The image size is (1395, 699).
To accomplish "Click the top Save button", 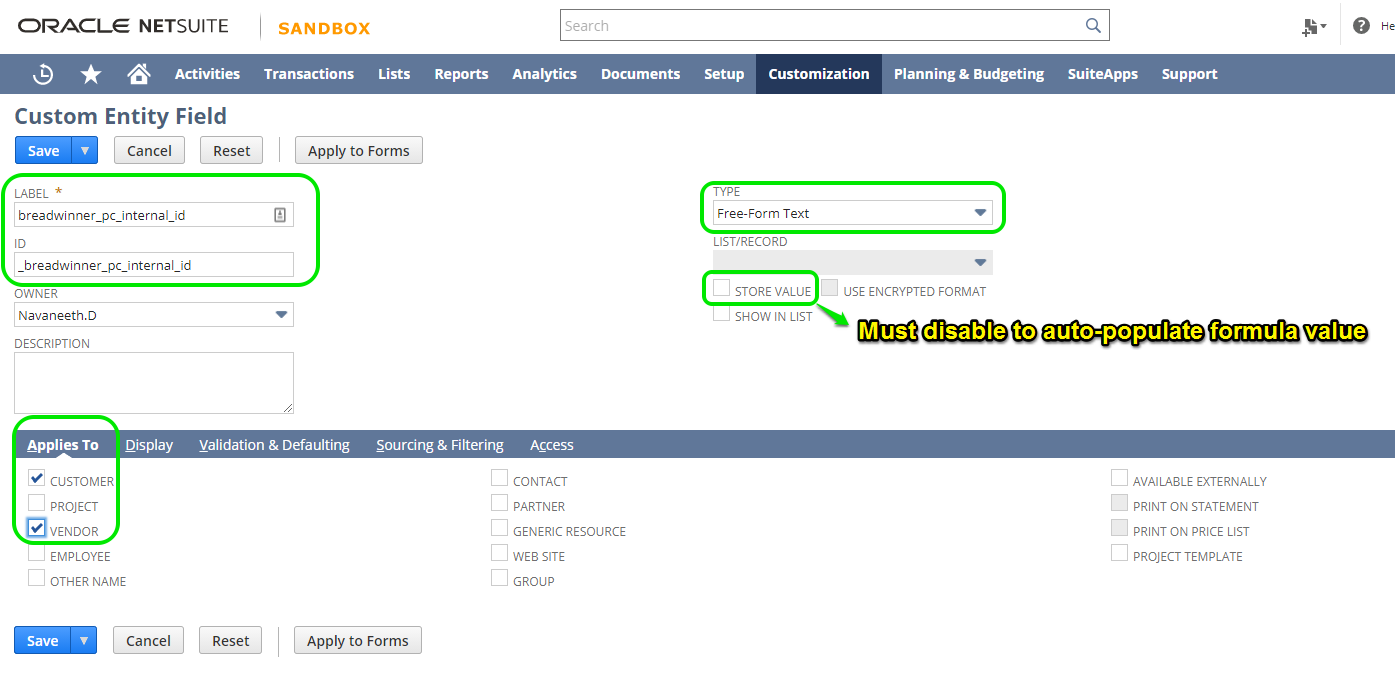I will click(x=43, y=151).
